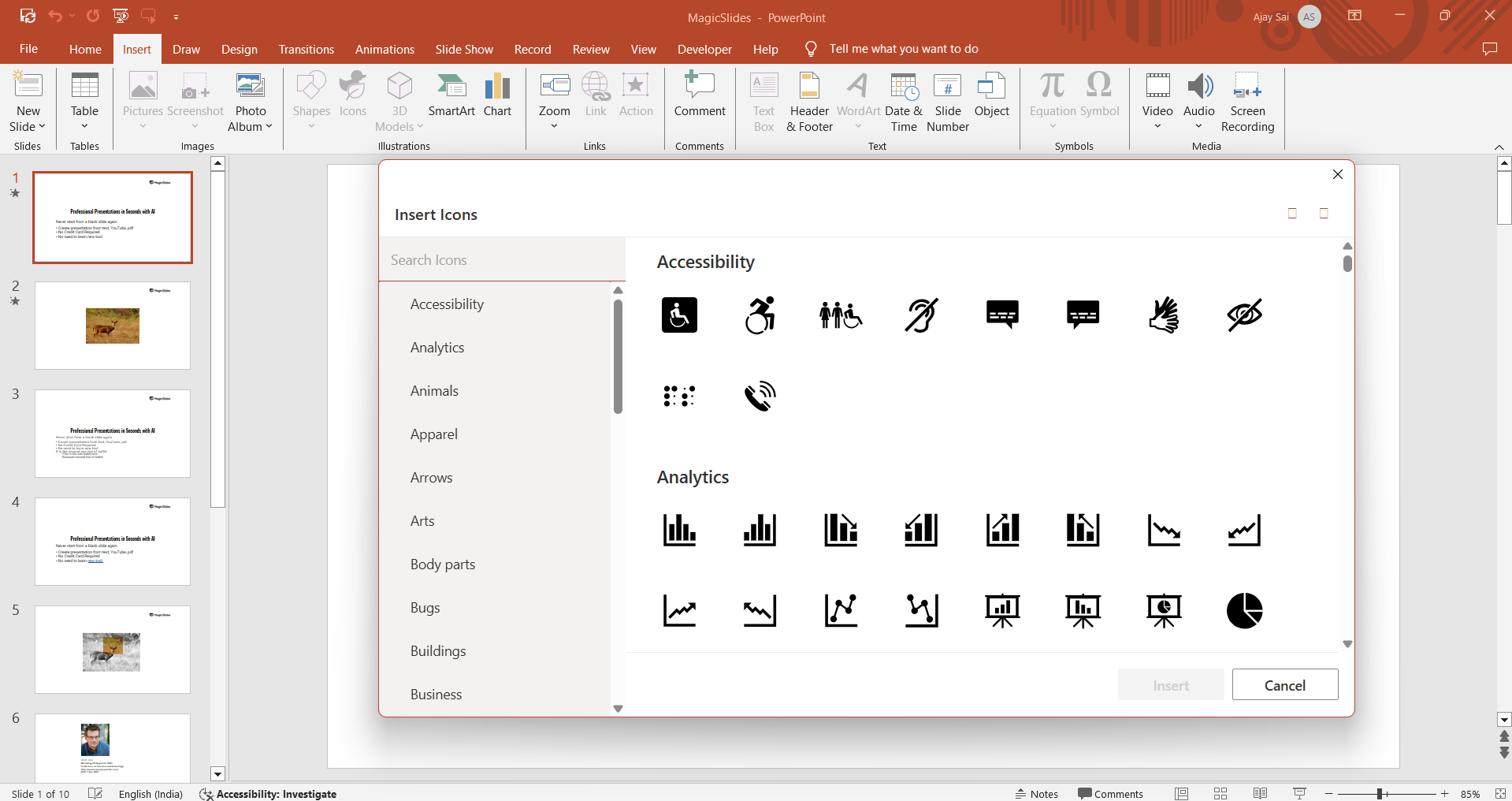Select the pie chart icon in Analytics

tap(1244, 610)
